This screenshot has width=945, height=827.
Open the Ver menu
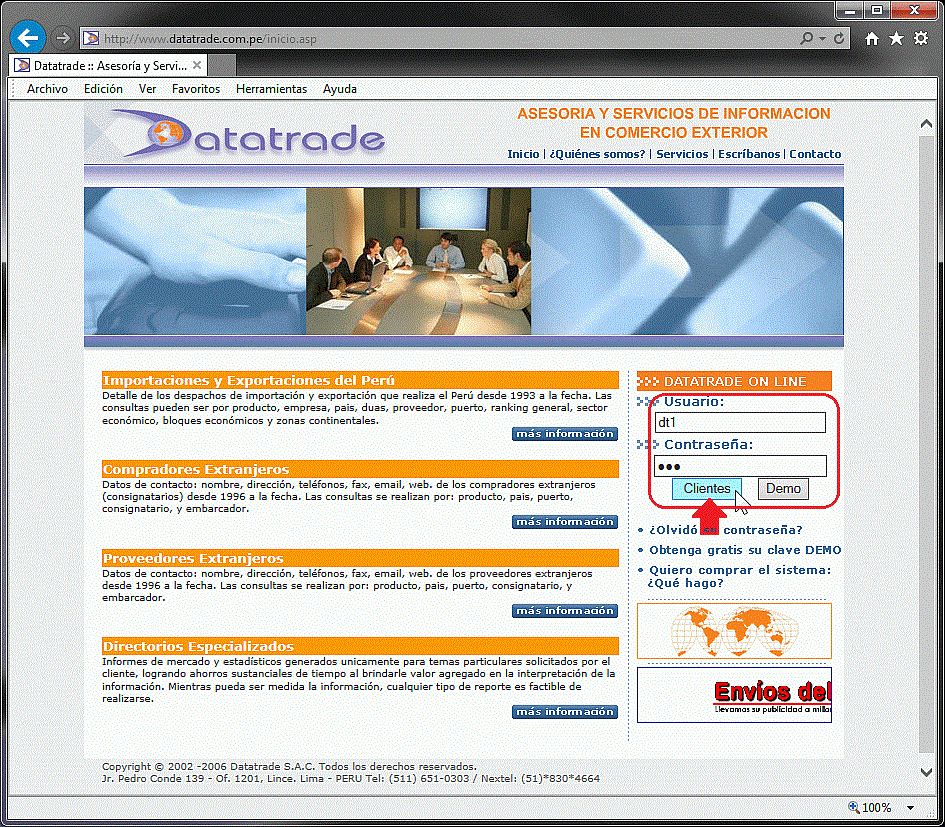148,89
